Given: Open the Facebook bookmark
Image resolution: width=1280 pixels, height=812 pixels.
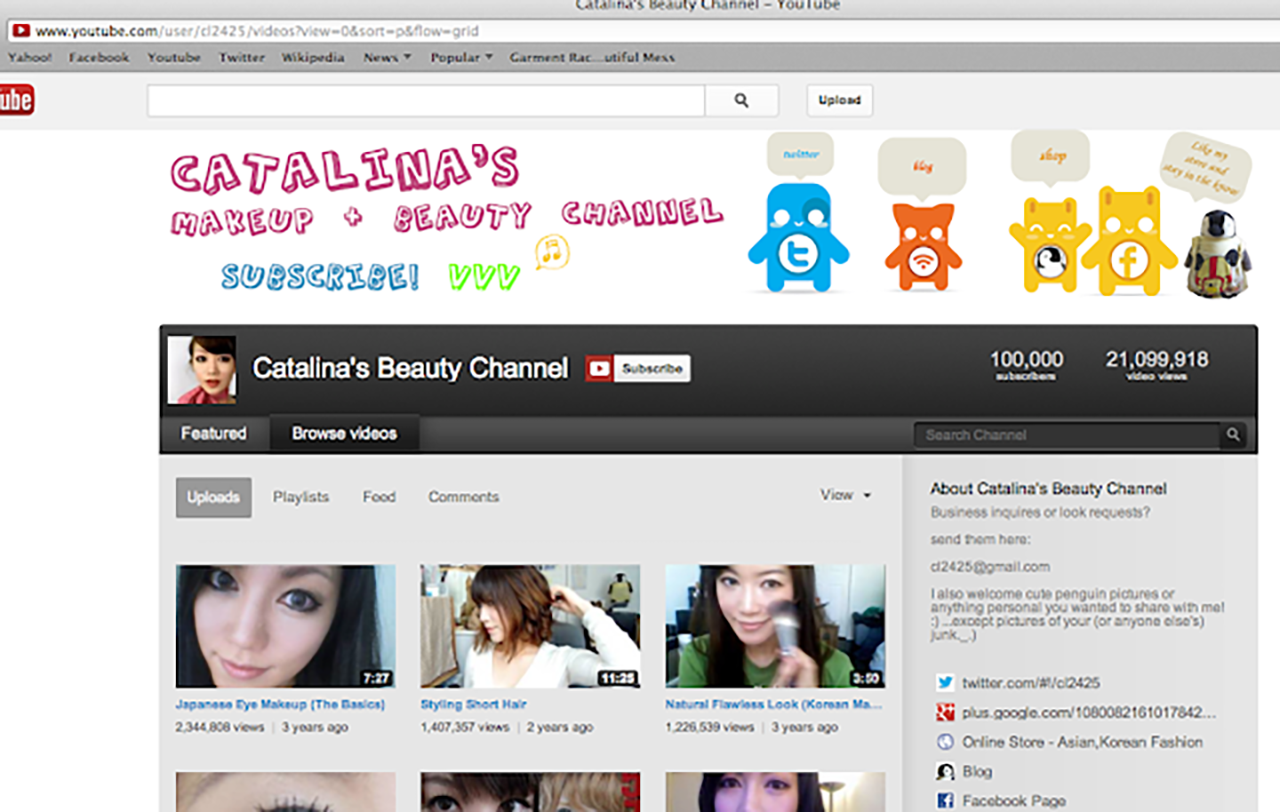Looking at the screenshot, I should point(99,57).
